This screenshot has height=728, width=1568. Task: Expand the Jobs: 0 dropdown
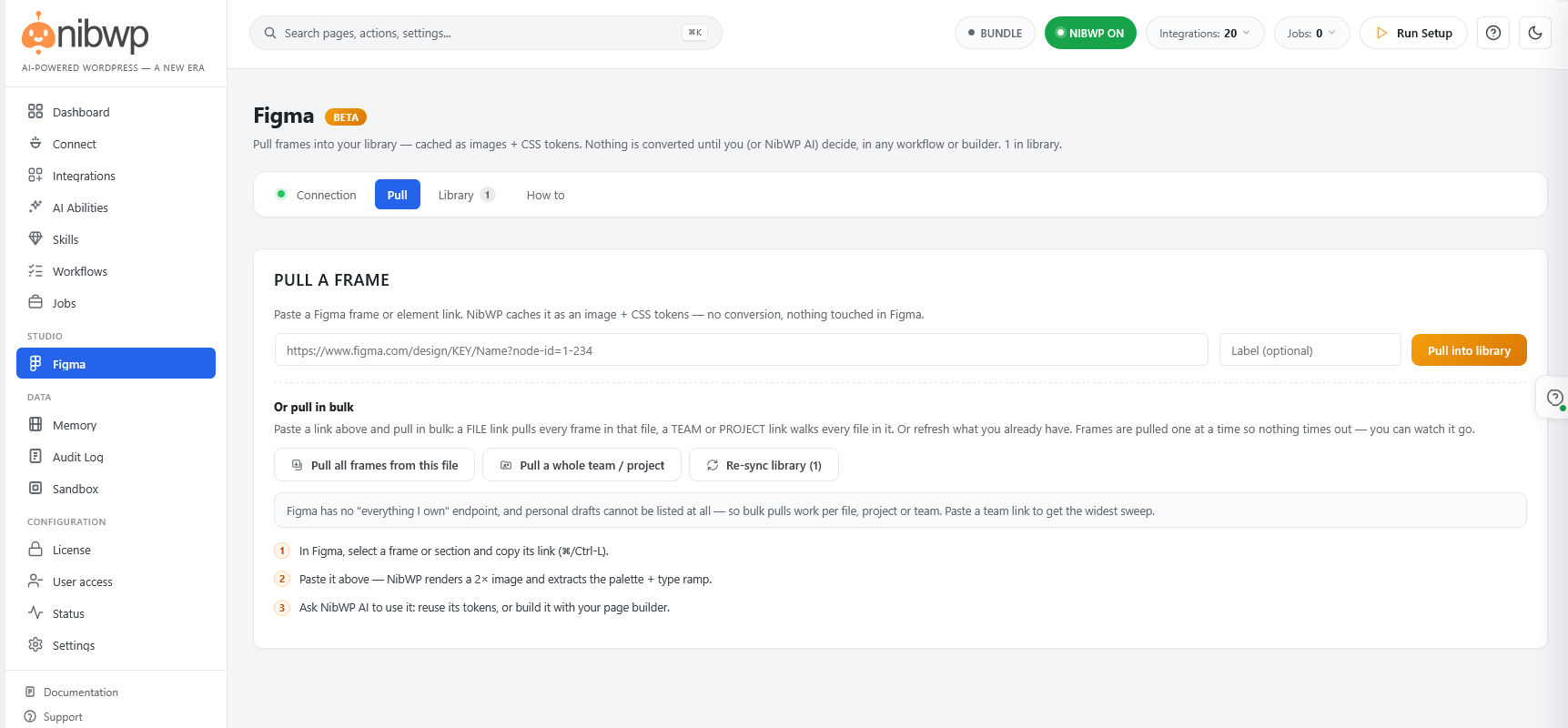pos(1311,33)
